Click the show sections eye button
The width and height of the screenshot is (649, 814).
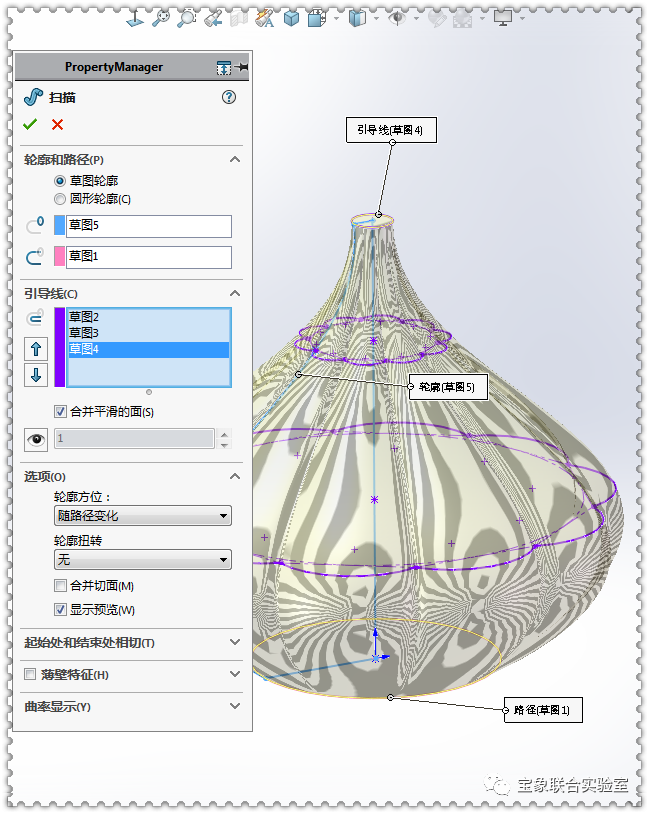[36, 439]
